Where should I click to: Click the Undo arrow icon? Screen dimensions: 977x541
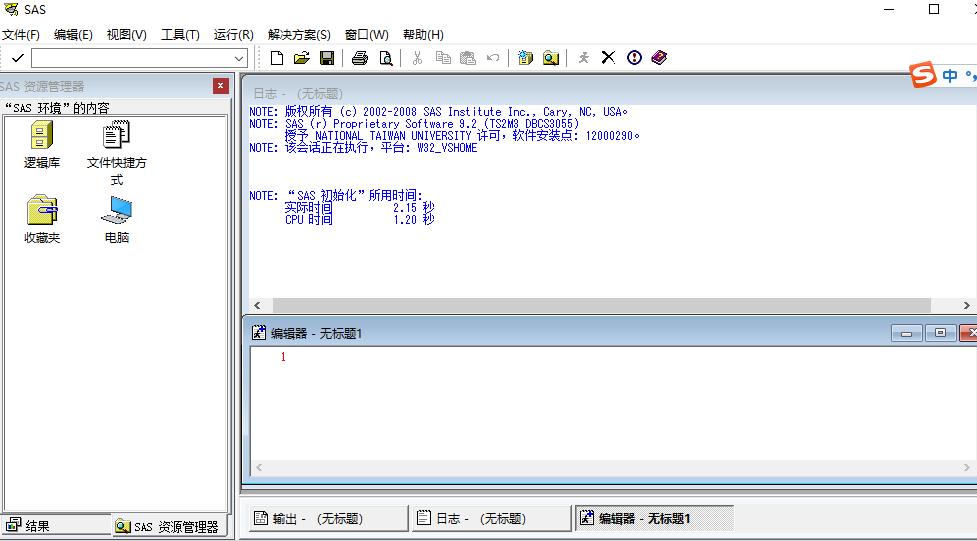pyautogui.click(x=493, y=58)
